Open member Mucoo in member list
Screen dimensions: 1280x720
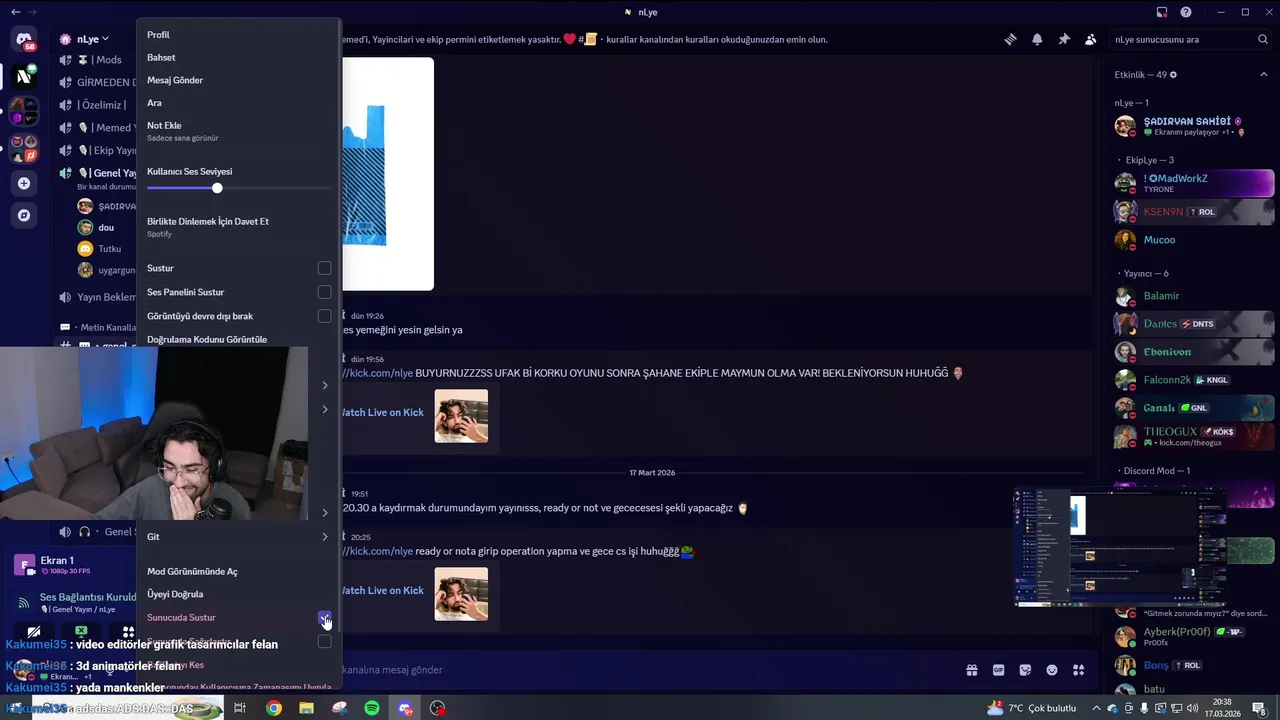pyautogui.click(x=1193, y=240)
